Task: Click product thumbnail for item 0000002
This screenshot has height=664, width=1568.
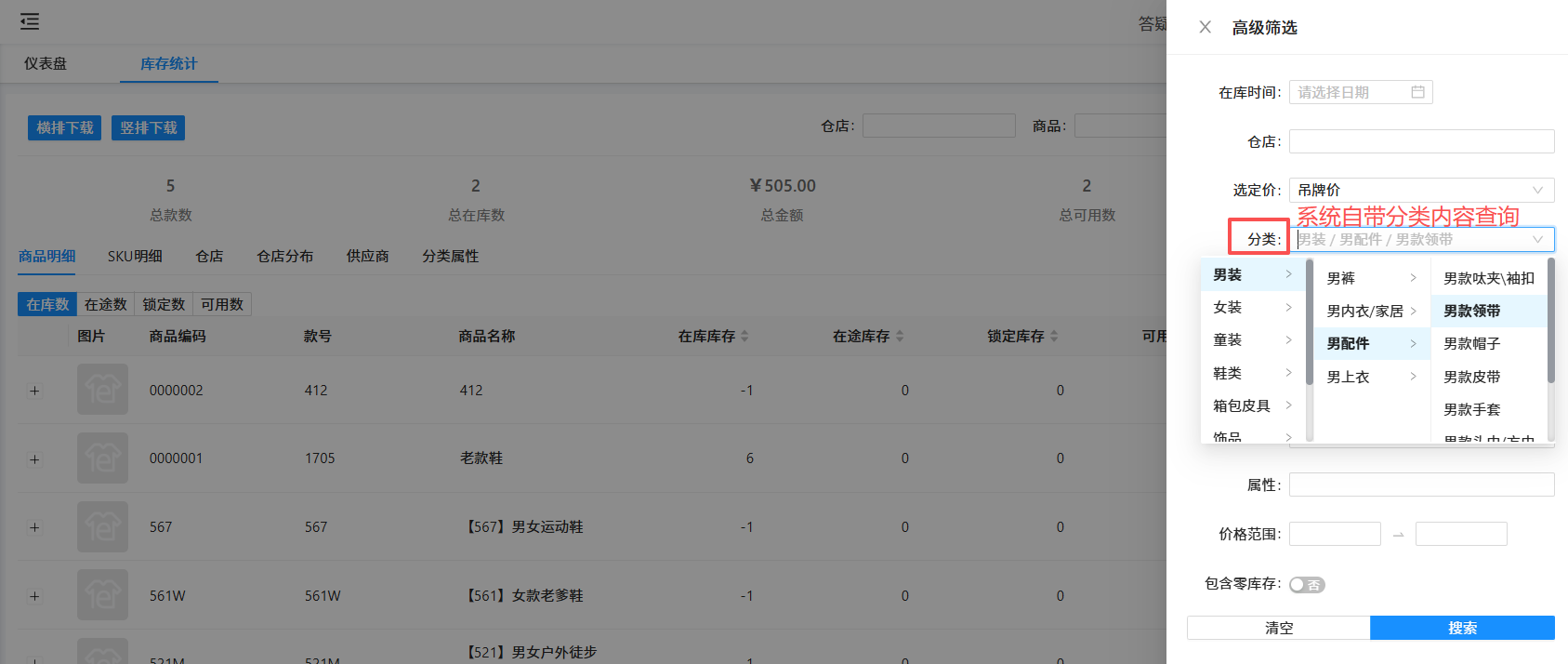Action: 102,390
